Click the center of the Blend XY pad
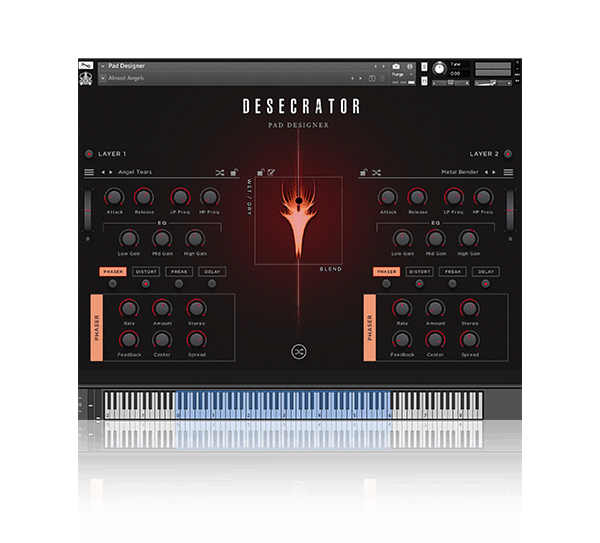Image resolution: width=600 pixels, height=543 pixels. [298, 221]
